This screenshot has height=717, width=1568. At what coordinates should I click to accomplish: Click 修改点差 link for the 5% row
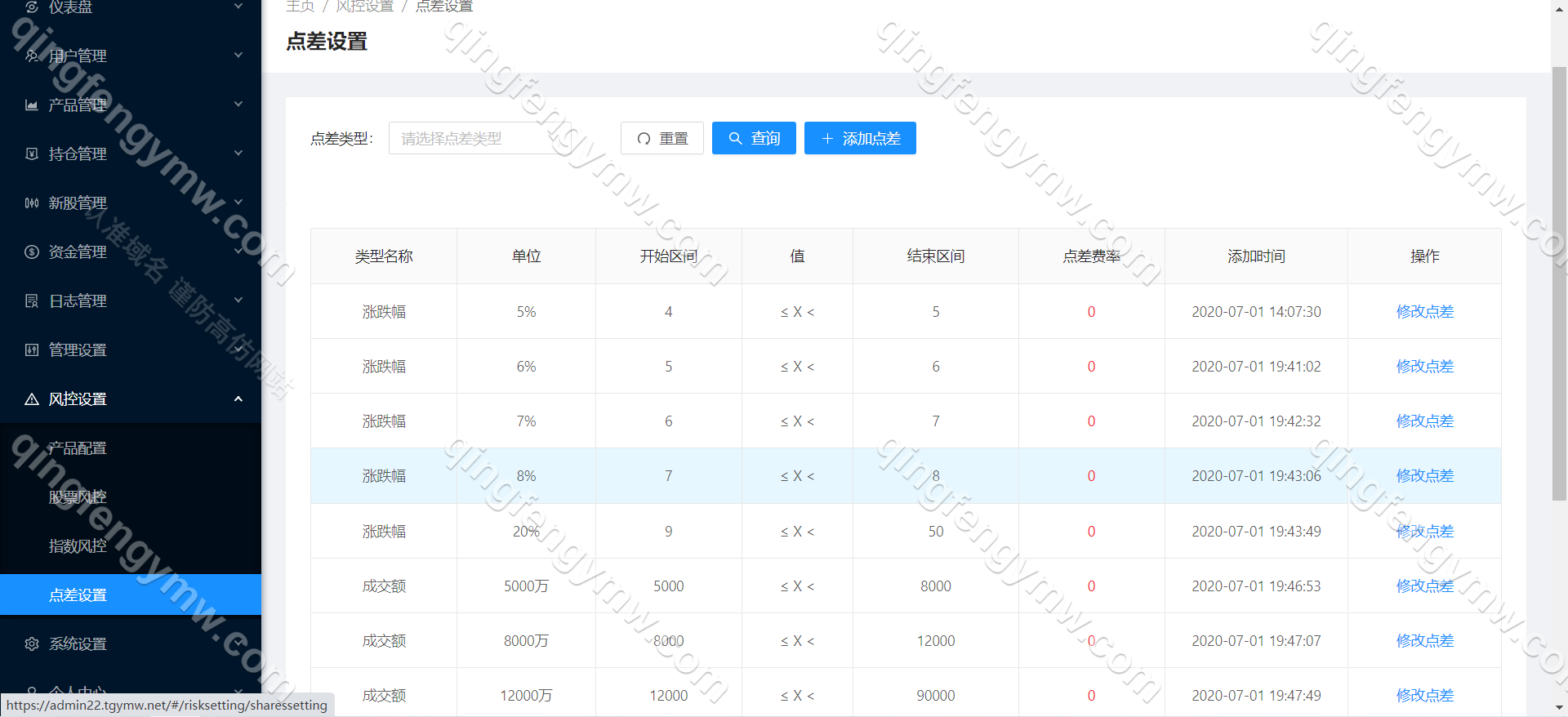tap(1424, 311)
